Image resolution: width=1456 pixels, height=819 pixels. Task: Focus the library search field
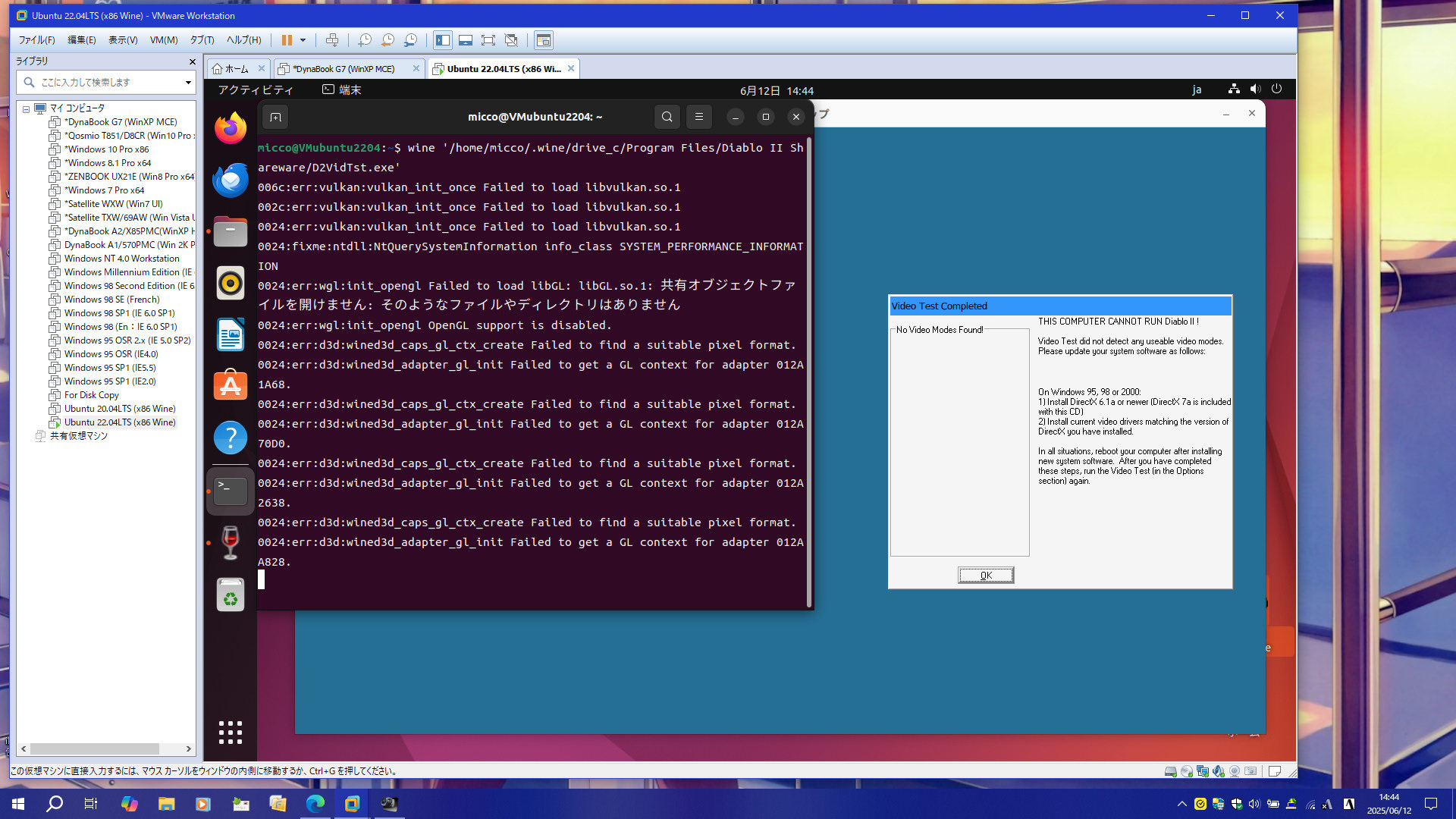106,82
